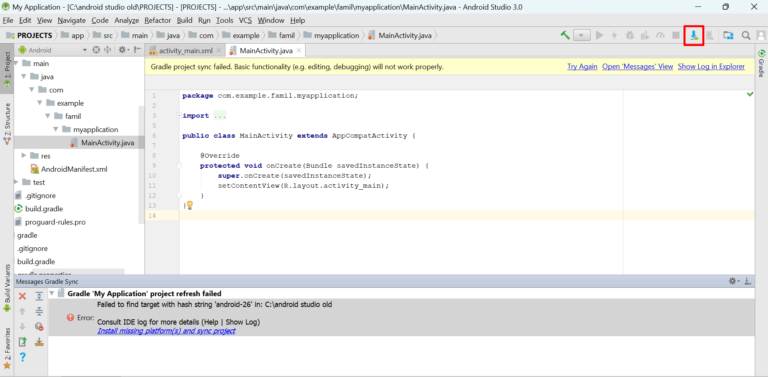
Task: Open the Structure side tab
Action: pyautogui.click(x=7, y=123)
